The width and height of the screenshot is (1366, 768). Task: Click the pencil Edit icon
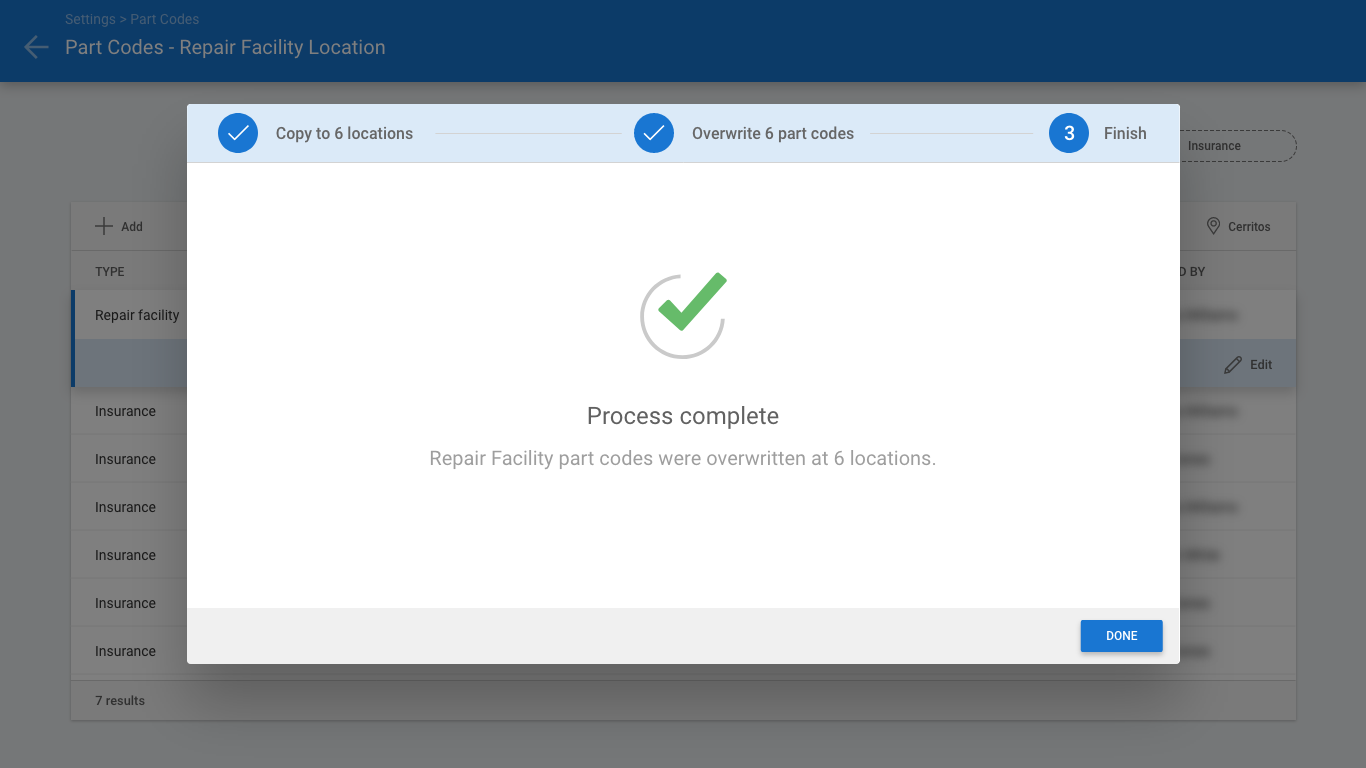pyautogui.click(x=1233, y=365)
